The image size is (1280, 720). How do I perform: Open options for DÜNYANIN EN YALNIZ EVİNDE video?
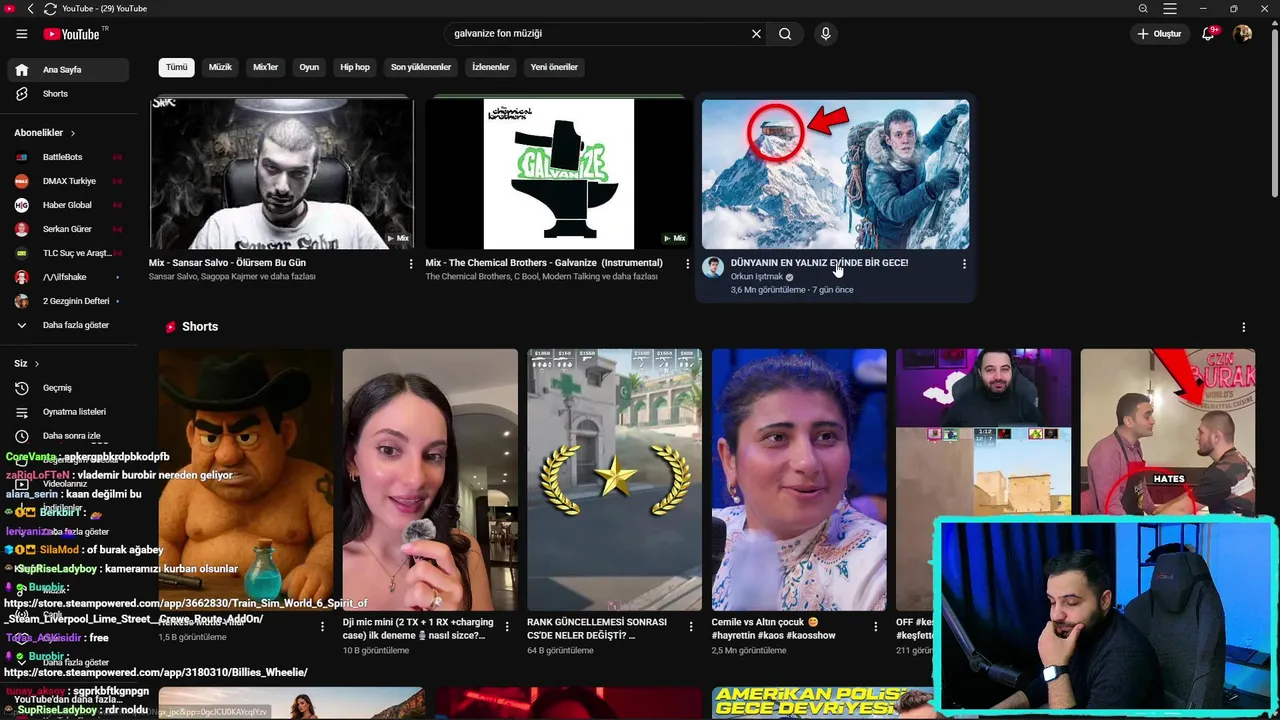964,264
